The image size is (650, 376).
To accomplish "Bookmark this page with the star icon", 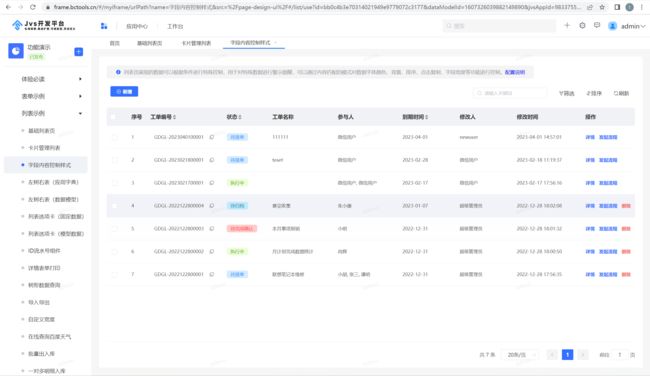I will (x=602, y=7).
